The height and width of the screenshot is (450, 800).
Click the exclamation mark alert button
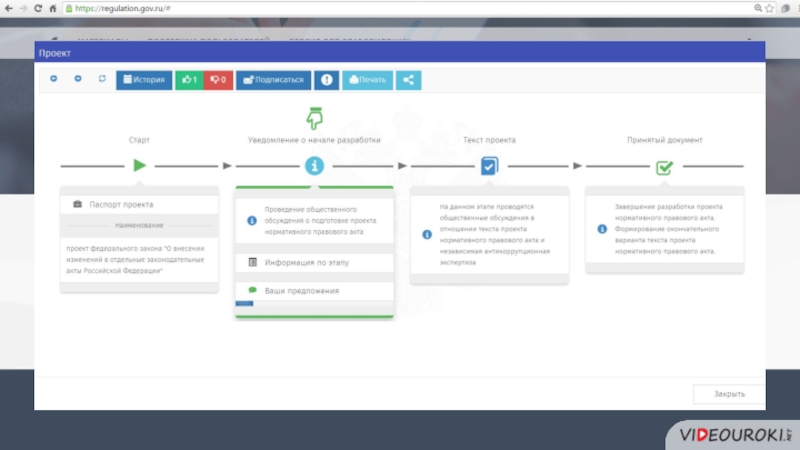326,80
